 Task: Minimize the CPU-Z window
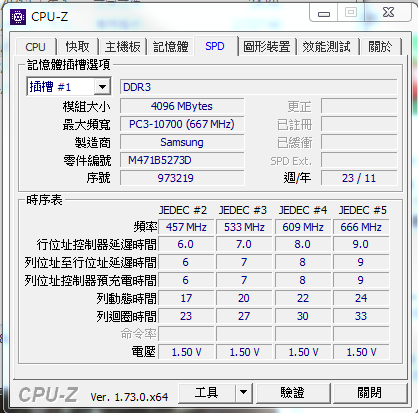tap(324, 14)
